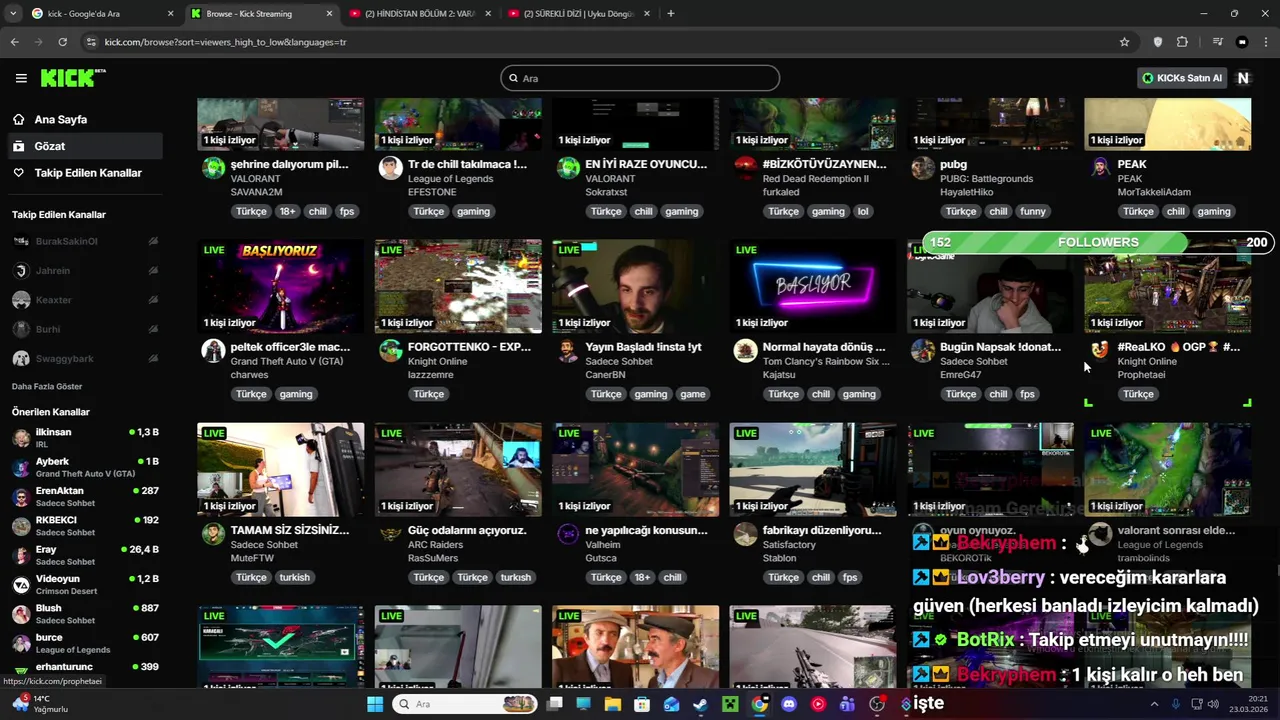
Task: Open Eray channel in Önerilen Kanallar
Action: pos(85,555)
